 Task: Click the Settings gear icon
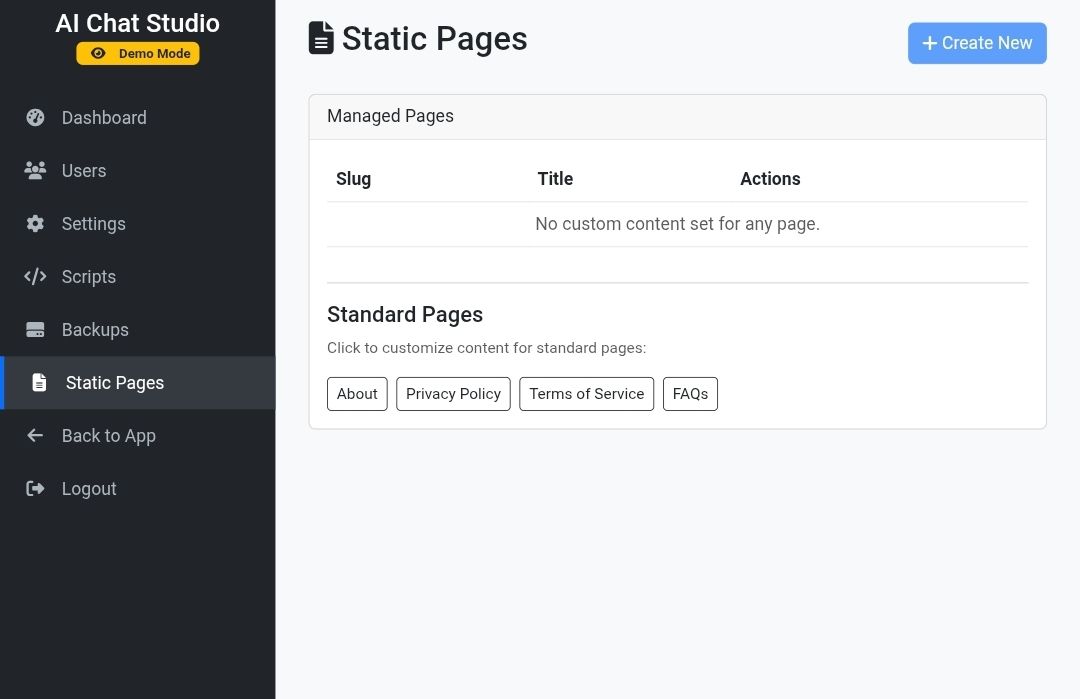[x=35, y=224]
